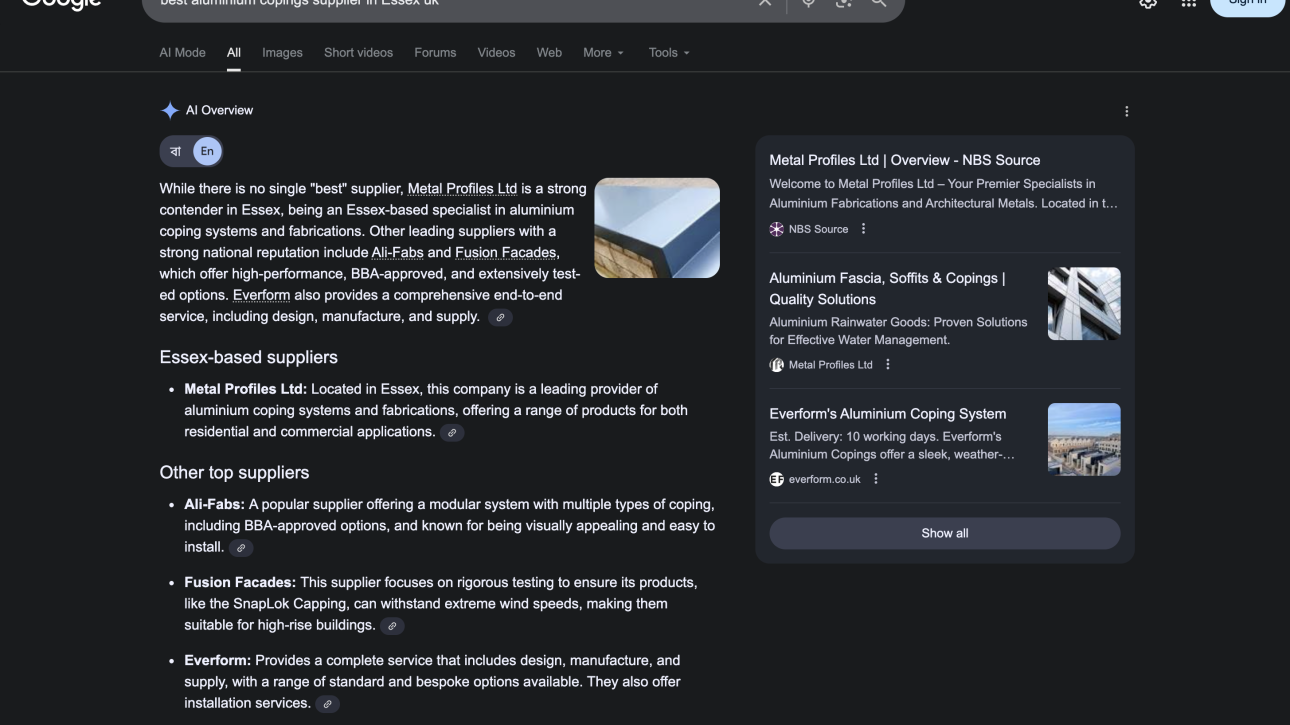The image size is (1290, 725).
Task: Click the source link icon after Ali-Fabs description
Action: point(241,548)
